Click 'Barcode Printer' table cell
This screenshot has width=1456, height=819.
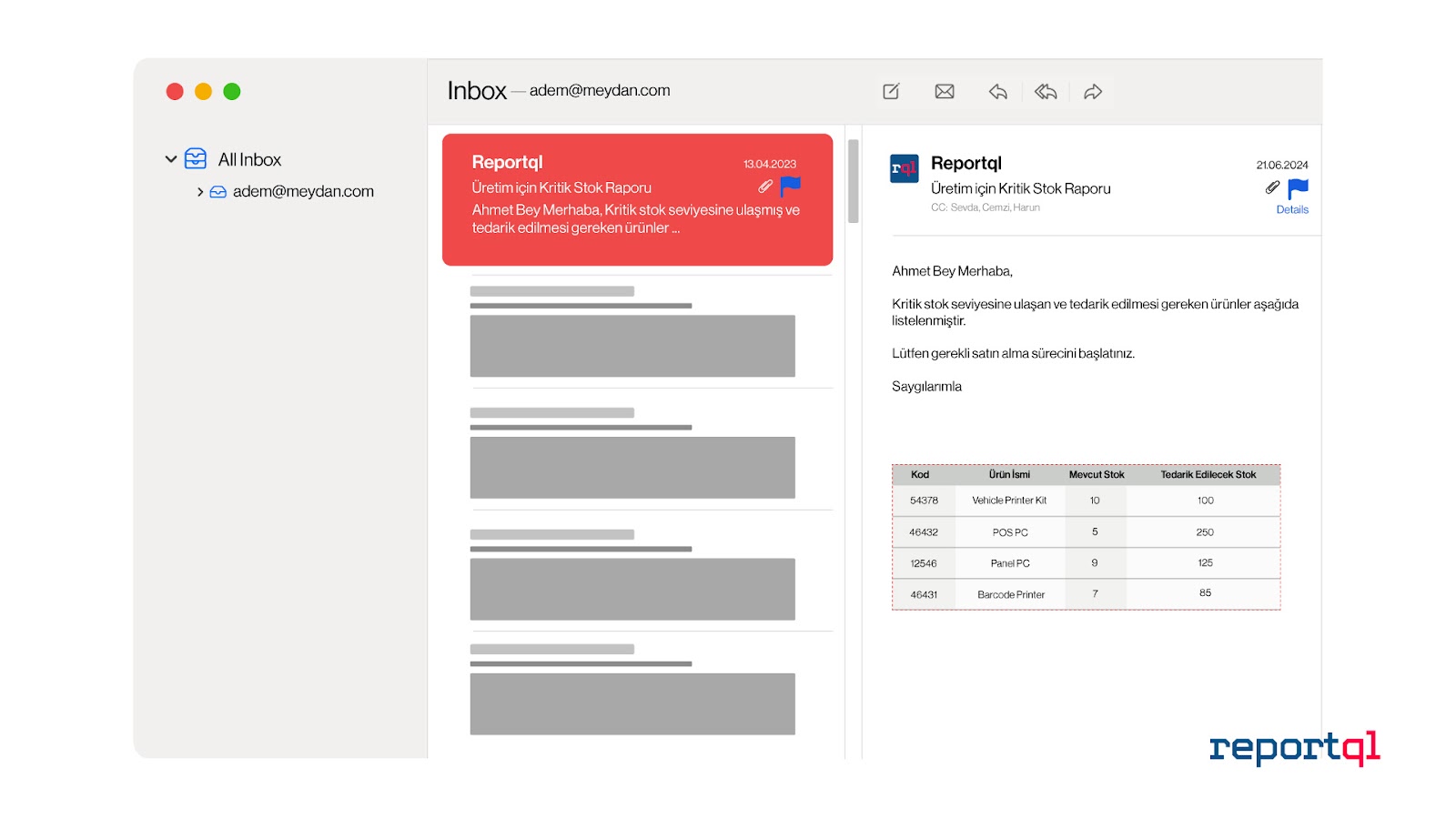click(x=1011, y=594)
